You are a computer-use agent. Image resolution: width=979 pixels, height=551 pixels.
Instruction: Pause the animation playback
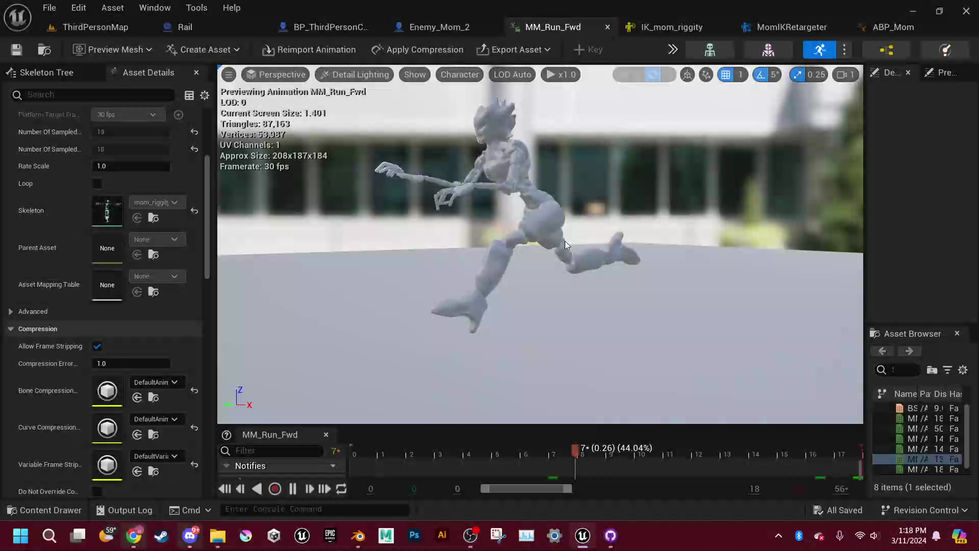pyautogui.click(x=292, y=489)
